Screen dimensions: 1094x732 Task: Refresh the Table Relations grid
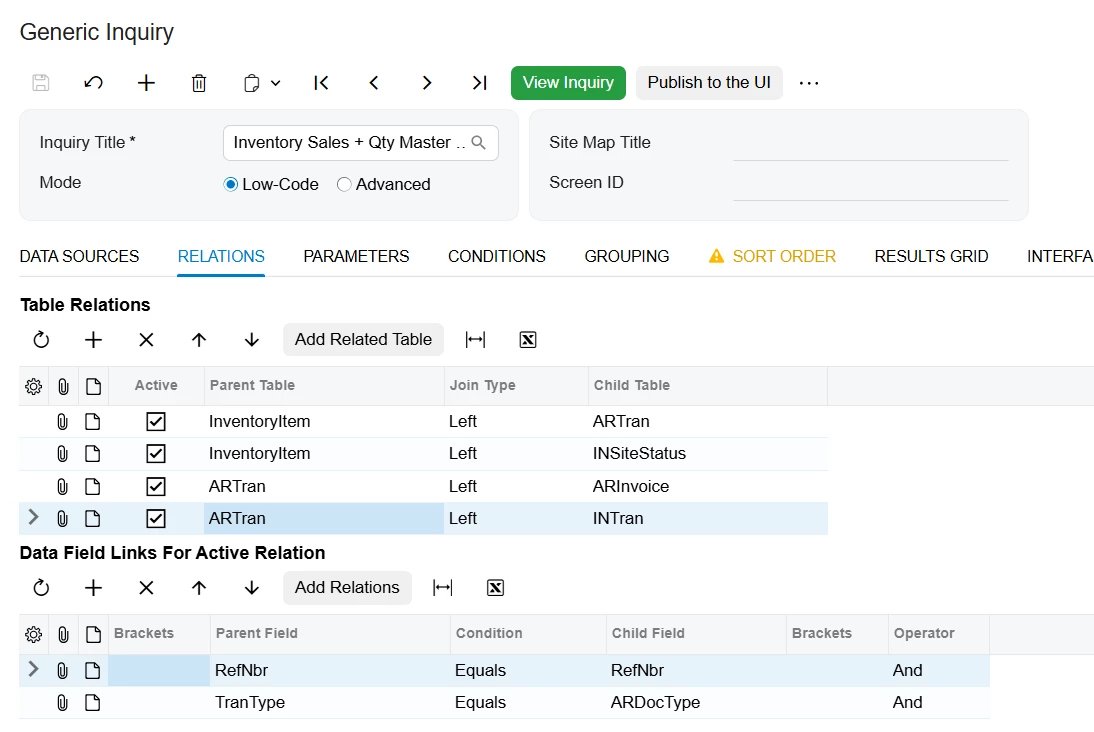41,340
